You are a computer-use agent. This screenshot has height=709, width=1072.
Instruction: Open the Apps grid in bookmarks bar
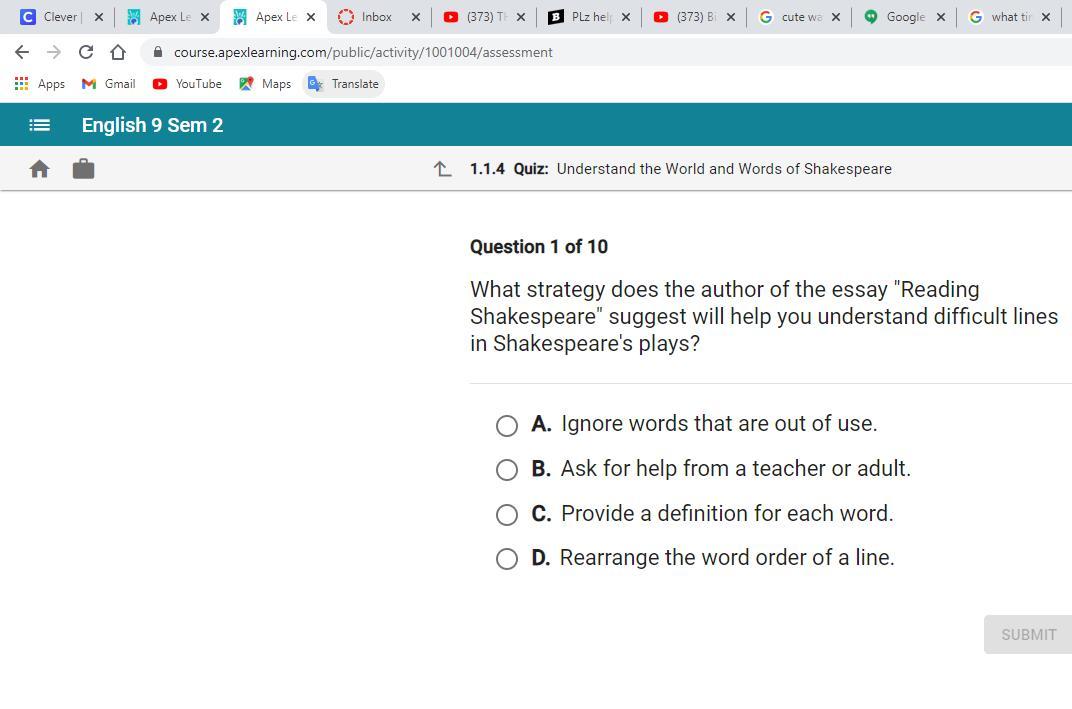pos(40,84)
